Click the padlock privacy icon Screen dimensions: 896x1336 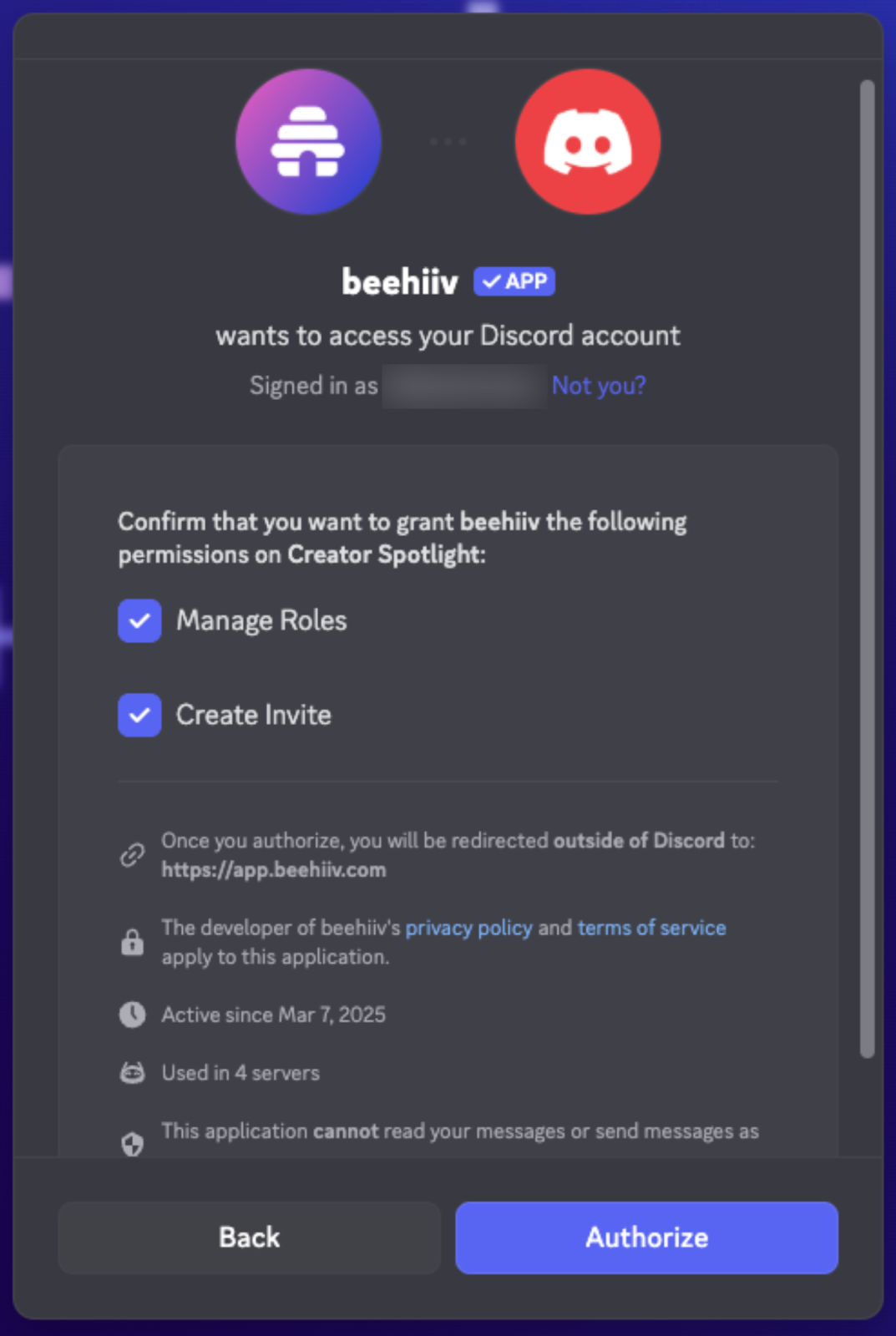[132, 942]
